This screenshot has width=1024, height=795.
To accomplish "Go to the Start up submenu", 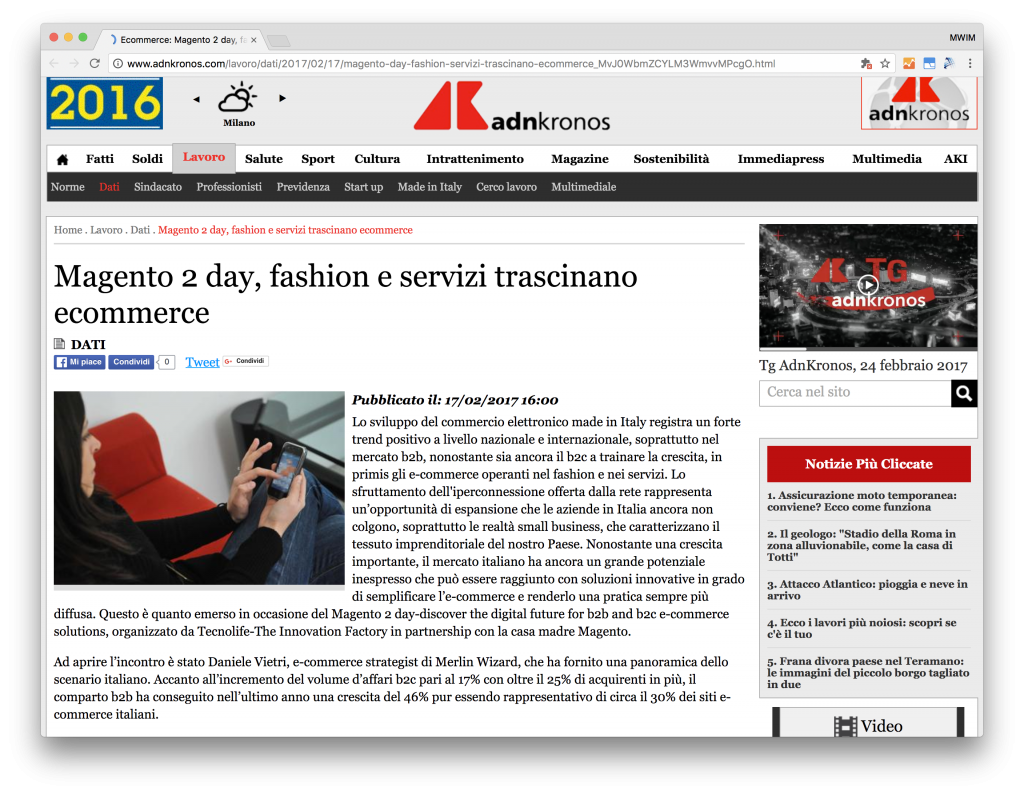I will click(364, 187).
